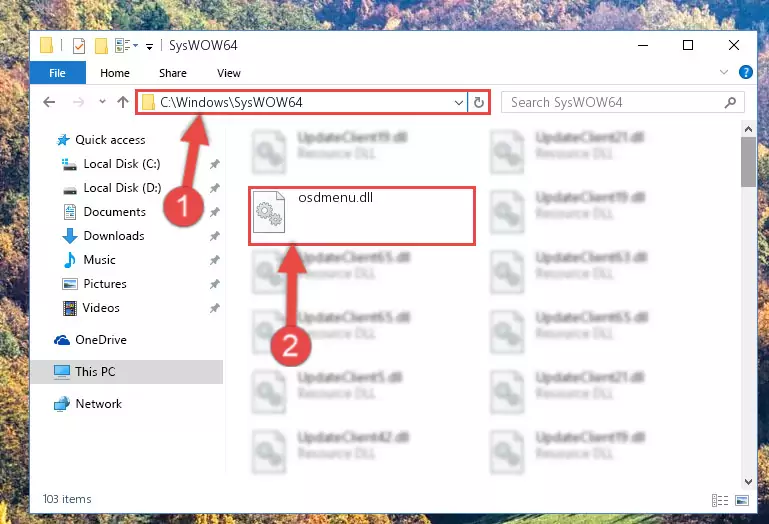The height and width of the screenshot is (524, 769).
Task: Switch to Large icons view in status bar
Action: [742, 500]
